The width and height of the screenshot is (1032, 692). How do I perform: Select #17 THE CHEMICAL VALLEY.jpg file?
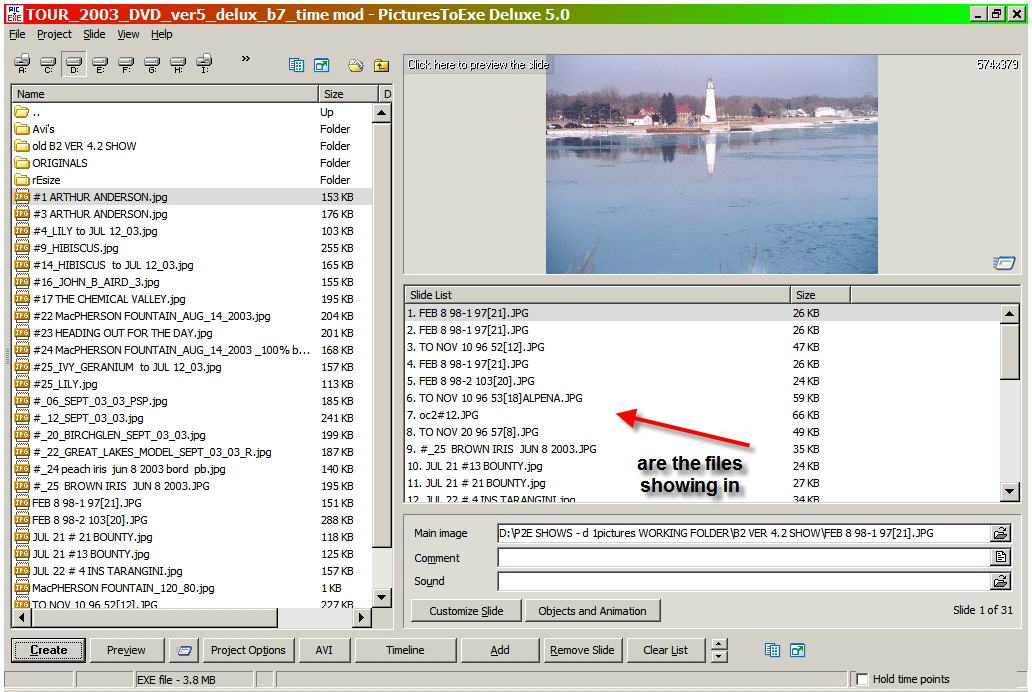click(108, 299)
